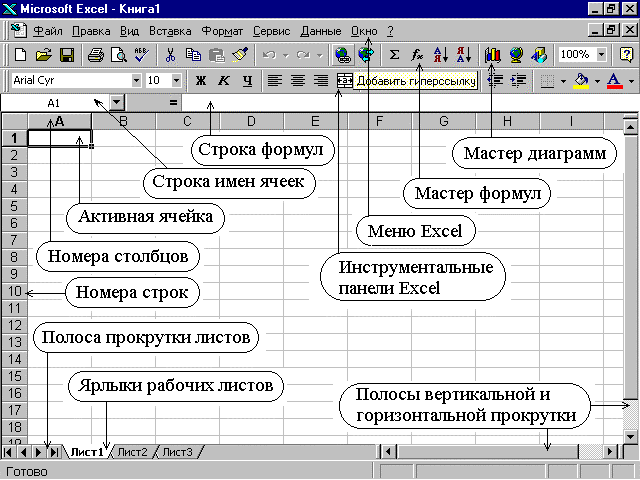
Task: Select the Лист1 sheet tab
Action: click(87, 452)
